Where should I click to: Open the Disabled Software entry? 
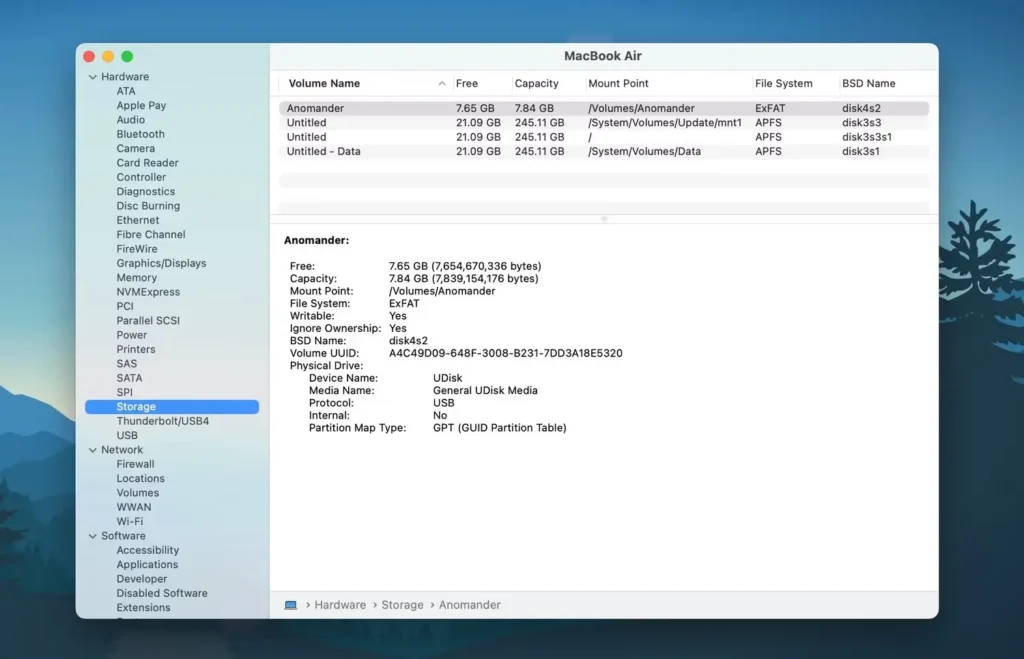tap(162, 594)
